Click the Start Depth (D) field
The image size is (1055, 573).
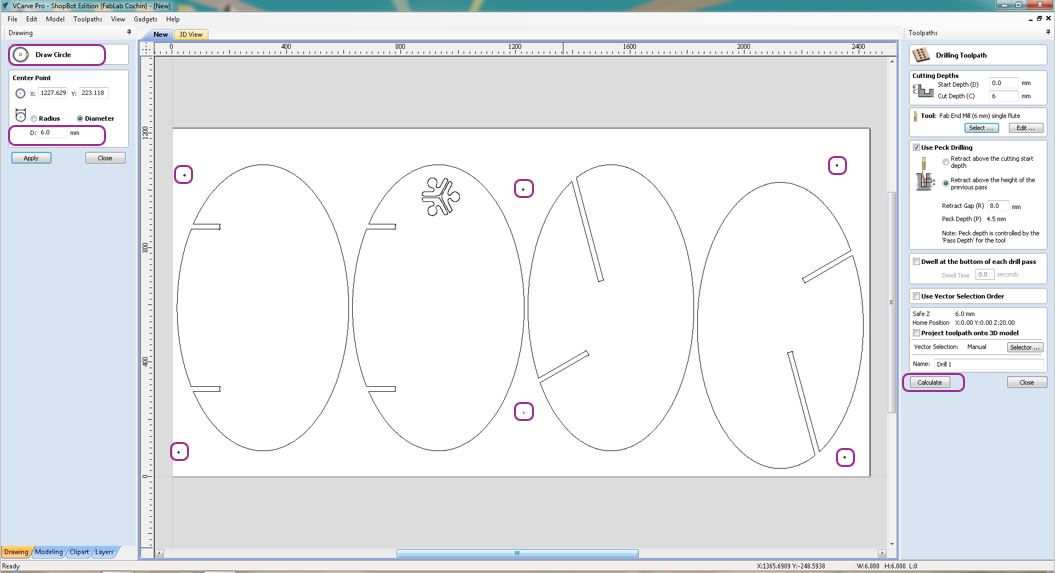click(1003, 83)
